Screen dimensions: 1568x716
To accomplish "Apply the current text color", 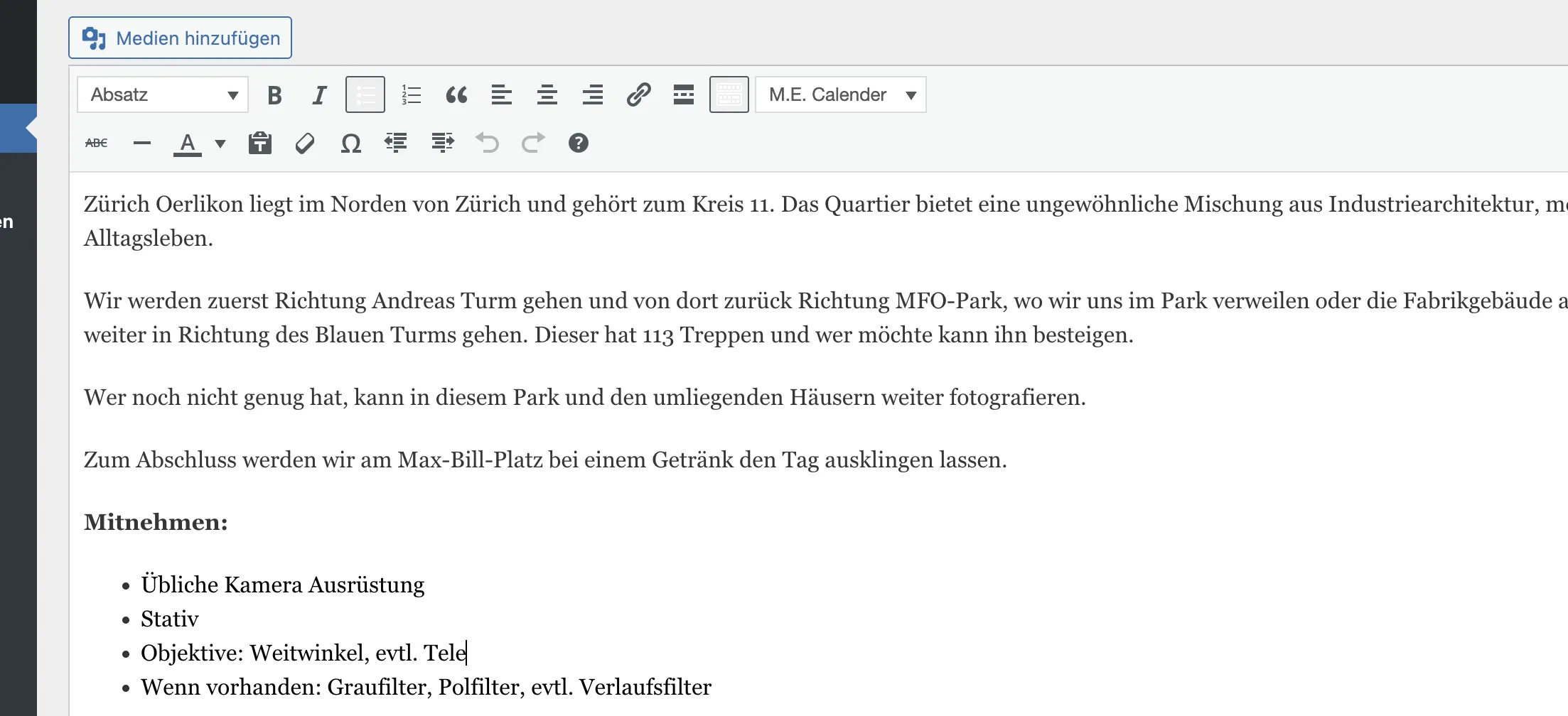I will [x=188, y=143].
